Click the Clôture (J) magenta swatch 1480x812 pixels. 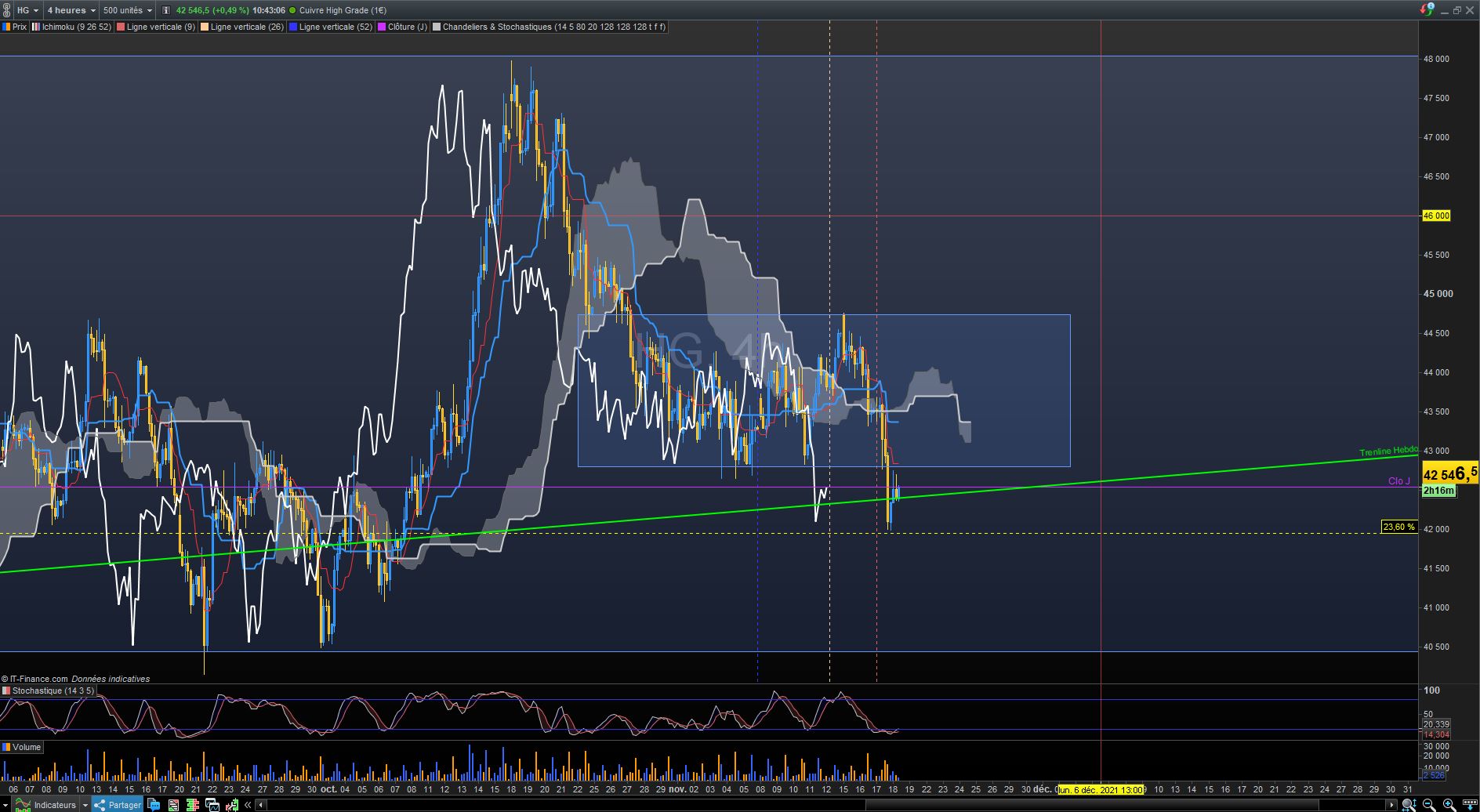(x=382, y=27)
